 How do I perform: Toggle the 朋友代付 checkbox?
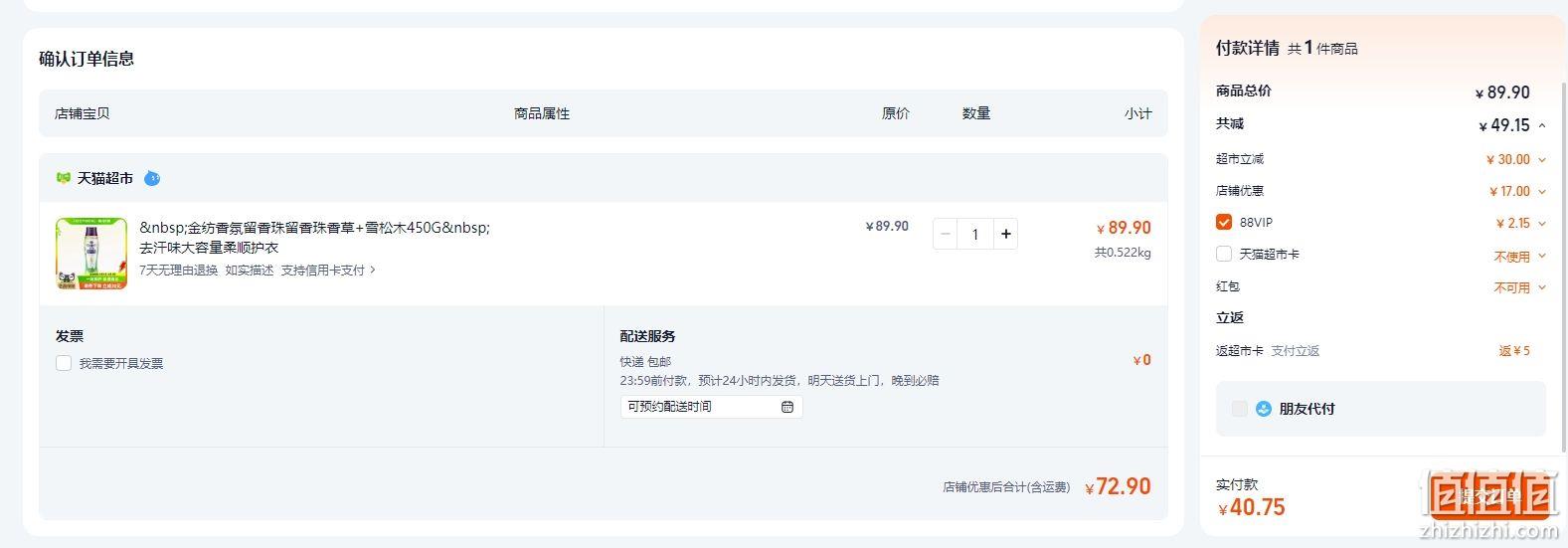pos(1239,409)
